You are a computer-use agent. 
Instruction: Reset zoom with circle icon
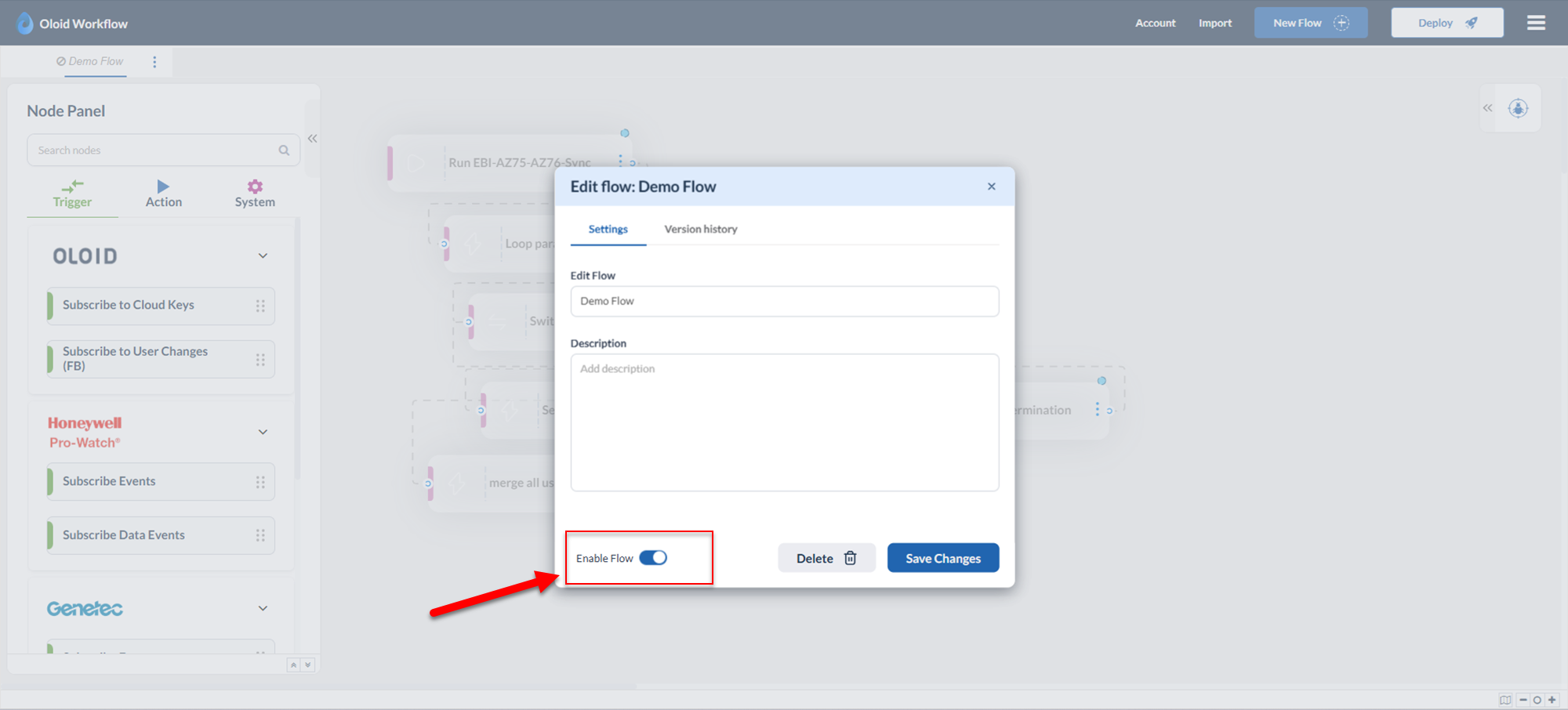(1537, 700)
